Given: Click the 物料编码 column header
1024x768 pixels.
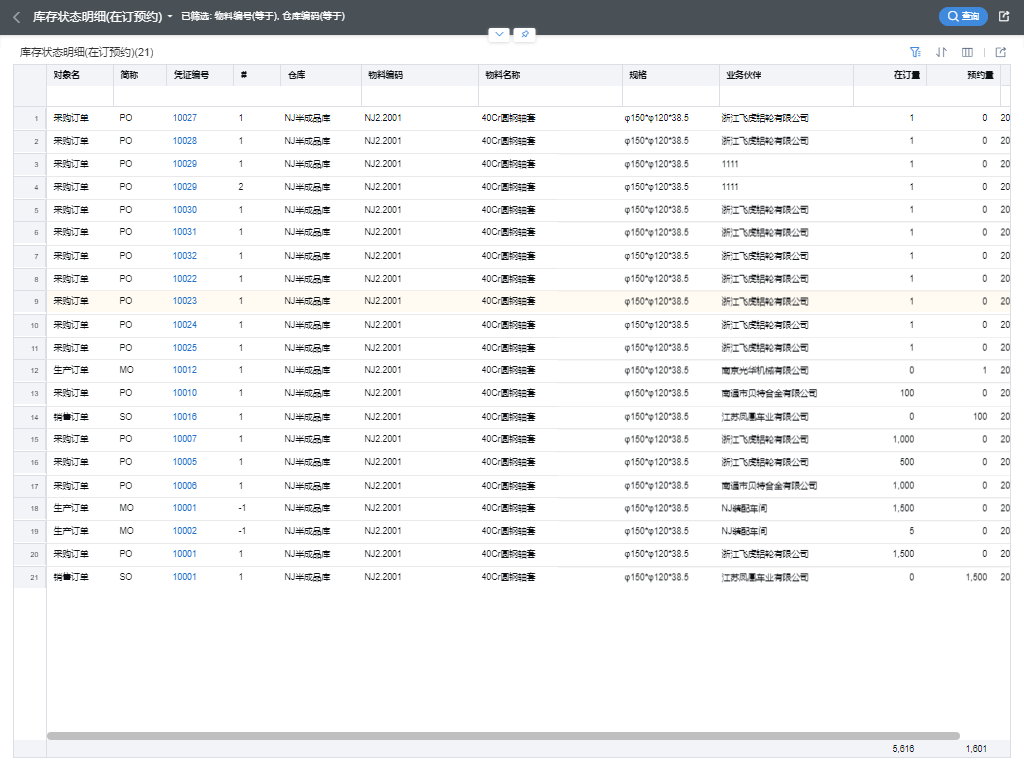Looking at the screenshot, I should coord(420,75).
